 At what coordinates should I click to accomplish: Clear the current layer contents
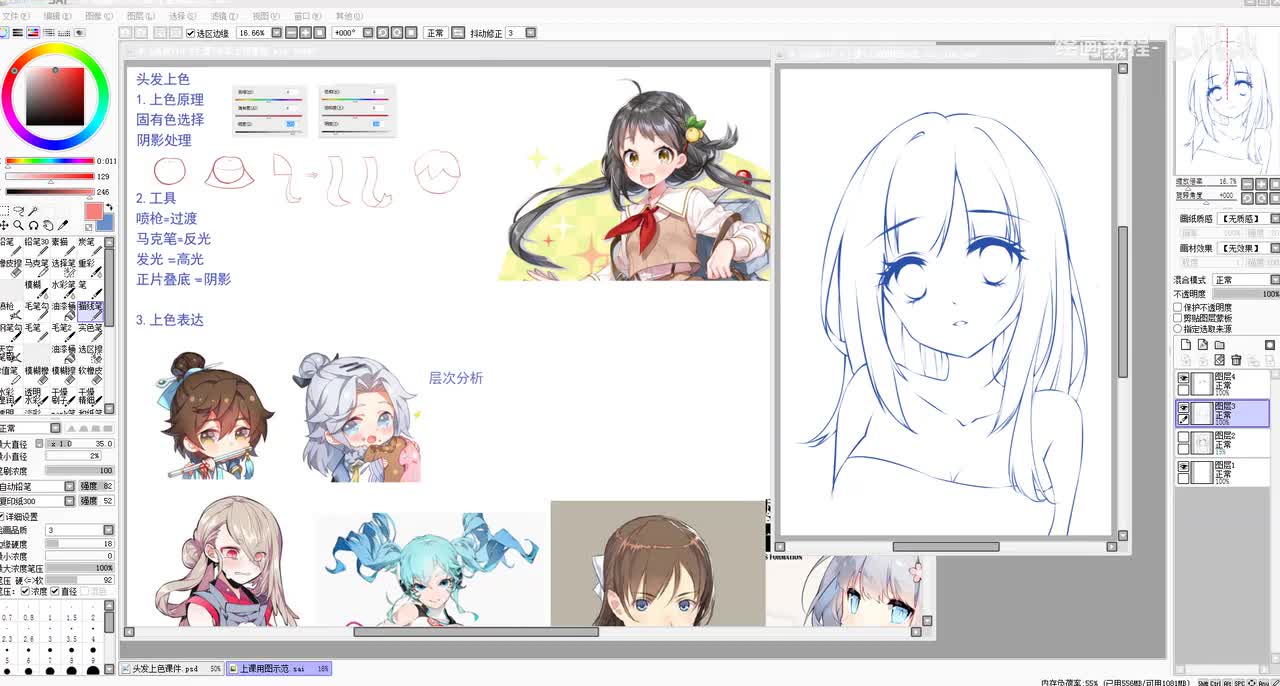click(1219, 360)
